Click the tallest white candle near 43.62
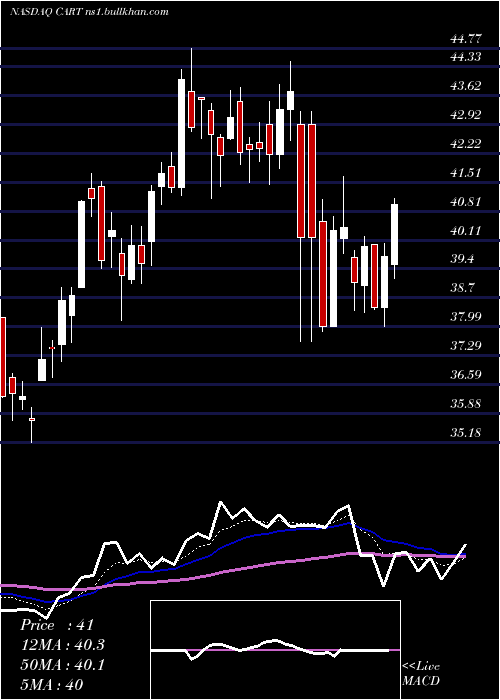 tap(181, 133)
